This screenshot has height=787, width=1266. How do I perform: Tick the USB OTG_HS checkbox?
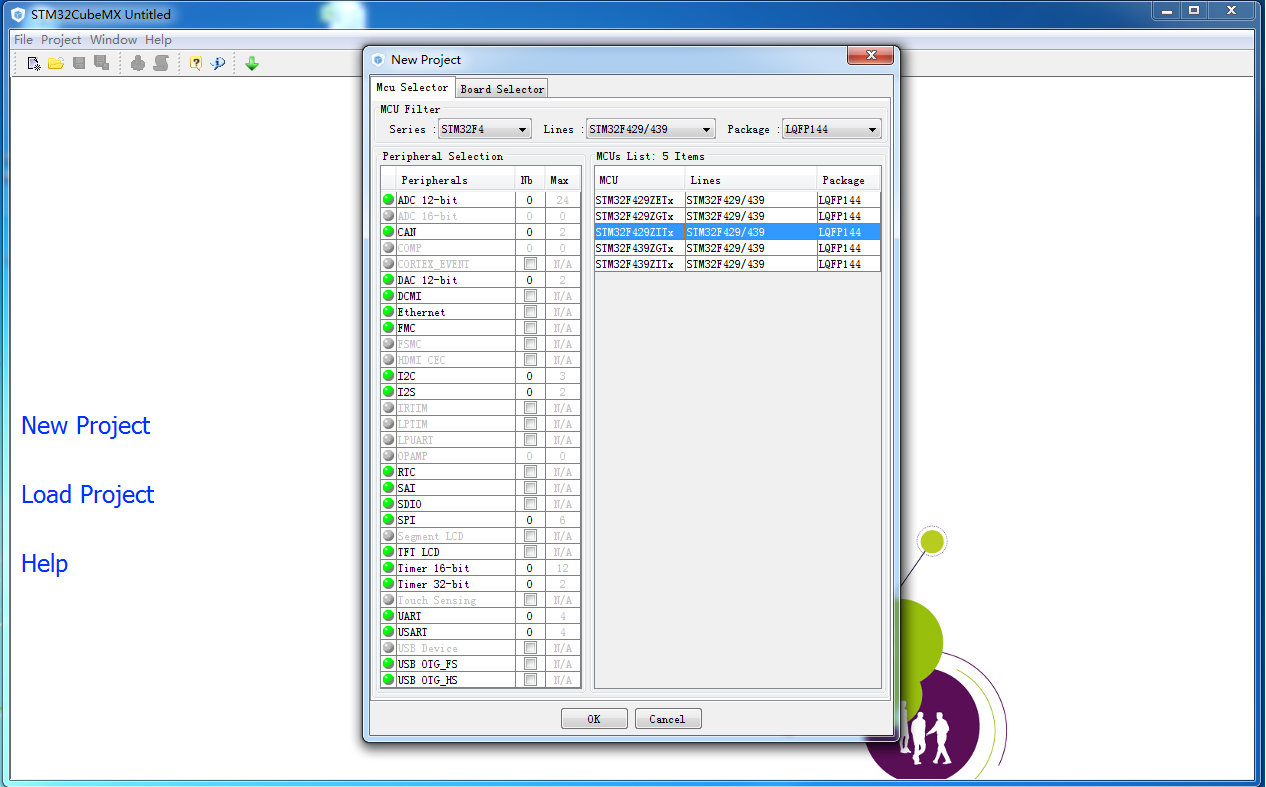(530, 680)
